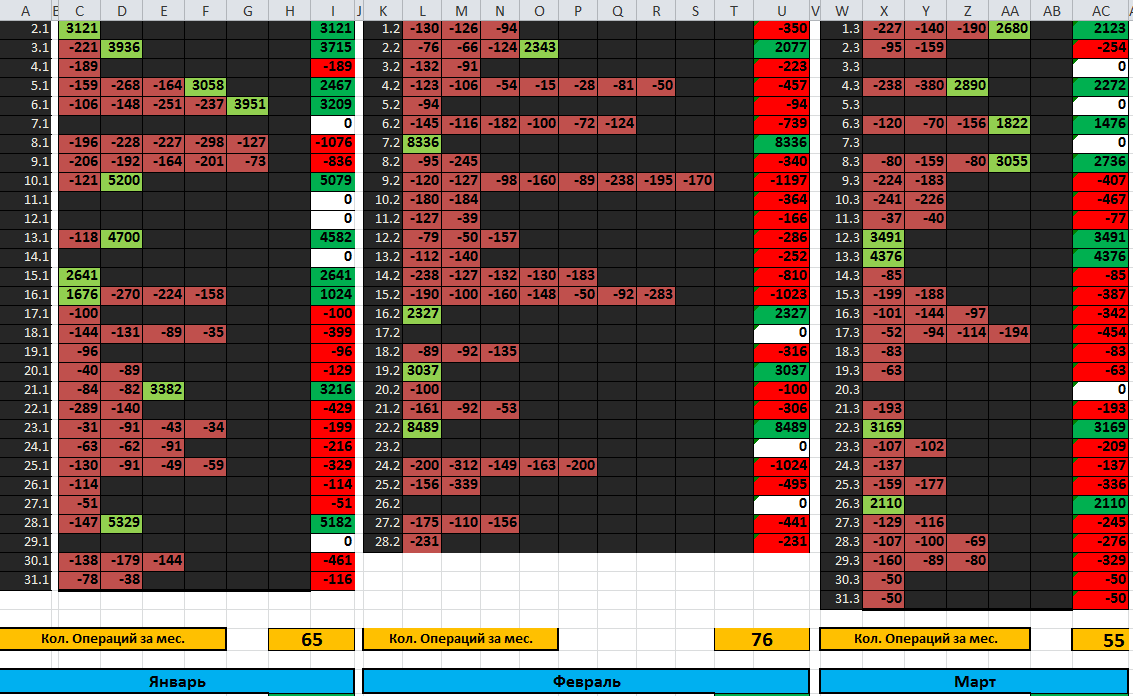Select the red cell with -298
Viewport: 1133px width, 696px height.
tap(206, 142)
